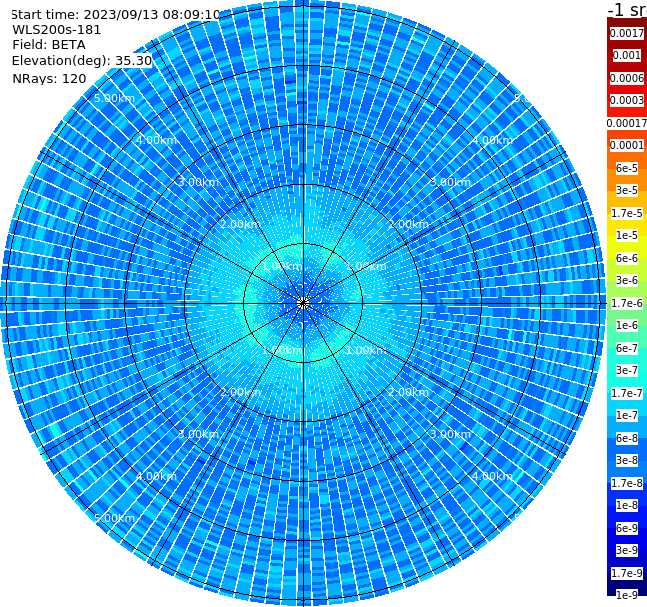Select the 2.00km ring label in upper-right quadrant
Viewport: 647px width, 607px height.
pyautogui.click(x=408, y=224)
